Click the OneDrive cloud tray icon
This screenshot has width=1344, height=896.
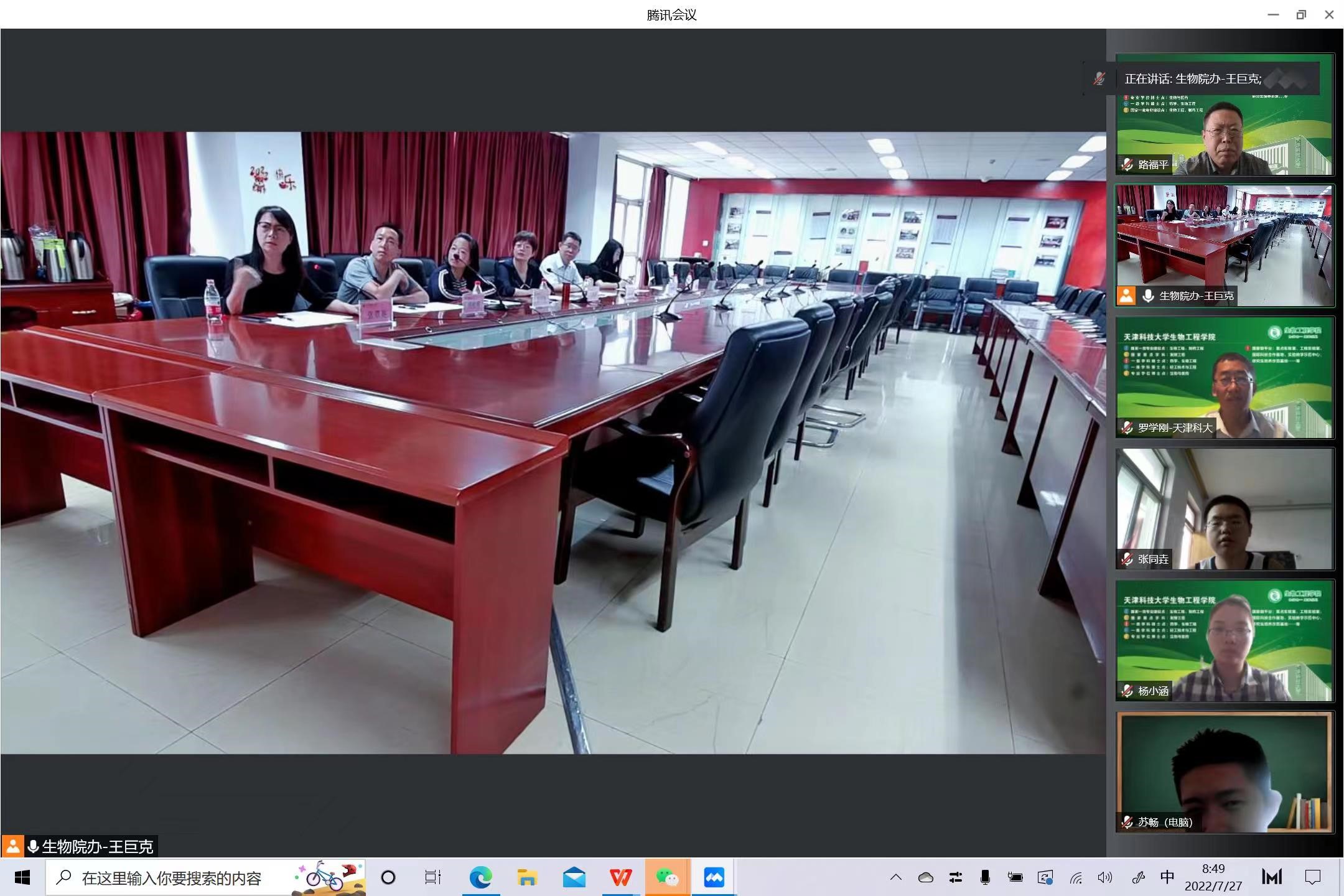pos(925,877)
